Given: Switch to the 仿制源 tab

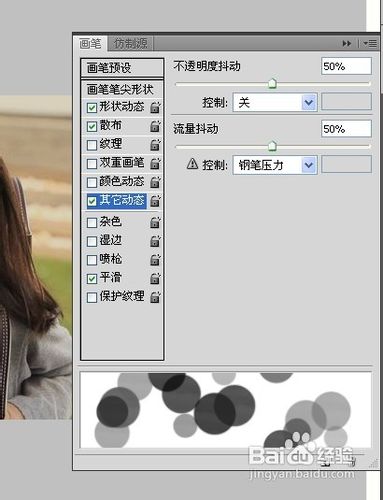Looking at the screenshot, I should [x=130, y=43].
